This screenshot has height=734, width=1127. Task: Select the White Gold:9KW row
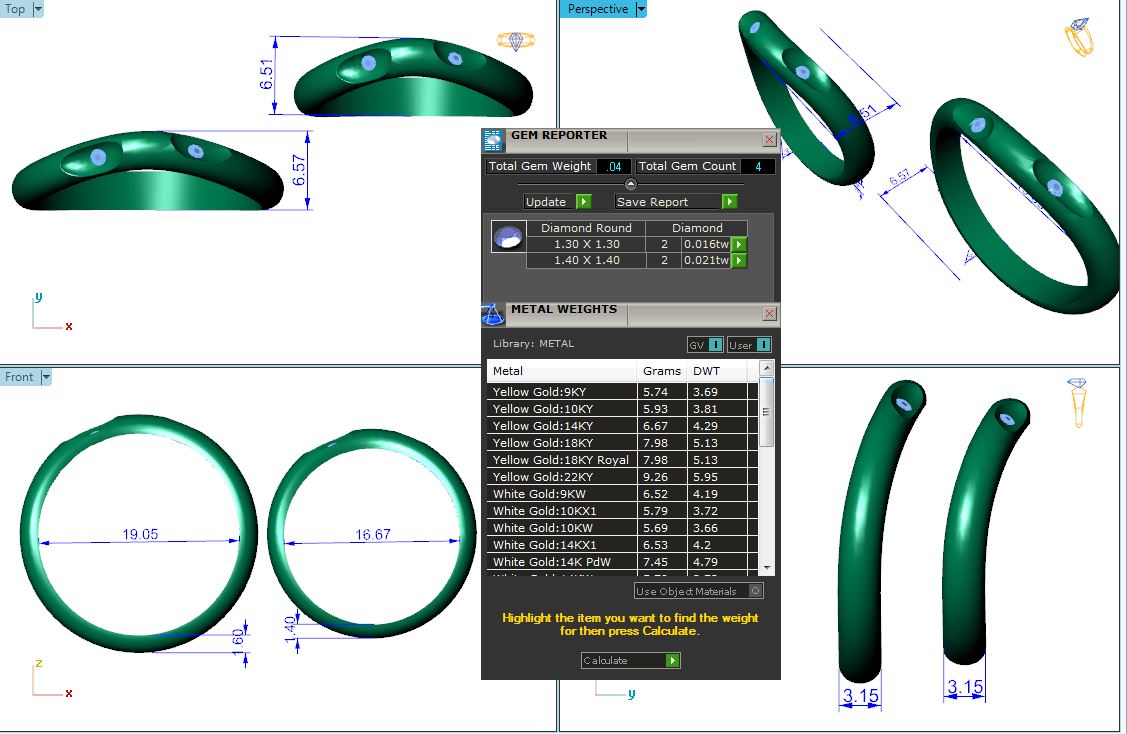(562, 494)
